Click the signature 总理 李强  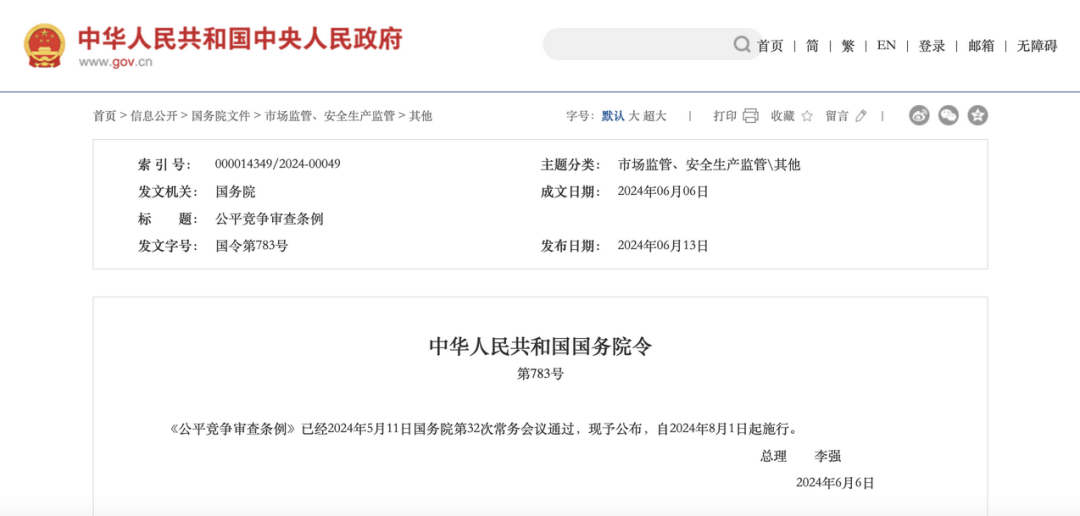pos(800,456)
